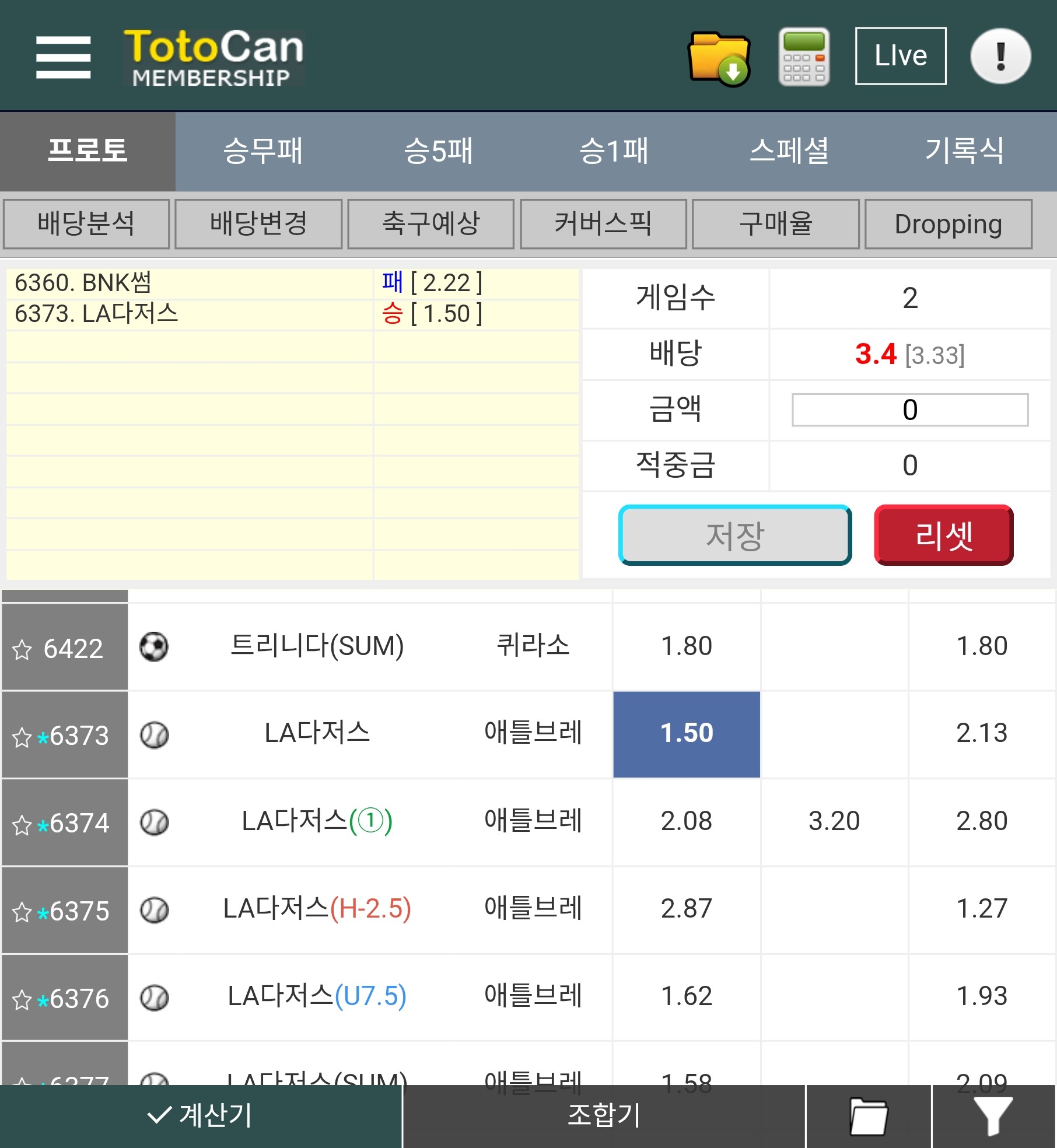Click the Dropping button
This screenshot has height=1148, width=1057.
click(949, 224)
